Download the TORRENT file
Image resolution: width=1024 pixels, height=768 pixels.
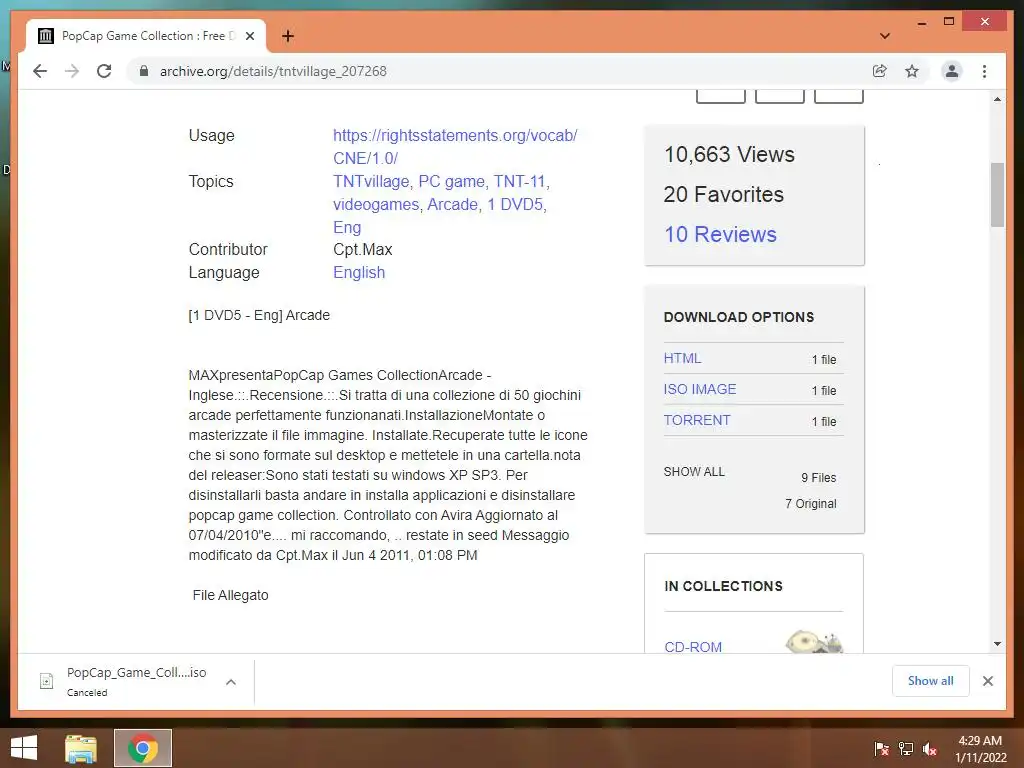(697, 421)
